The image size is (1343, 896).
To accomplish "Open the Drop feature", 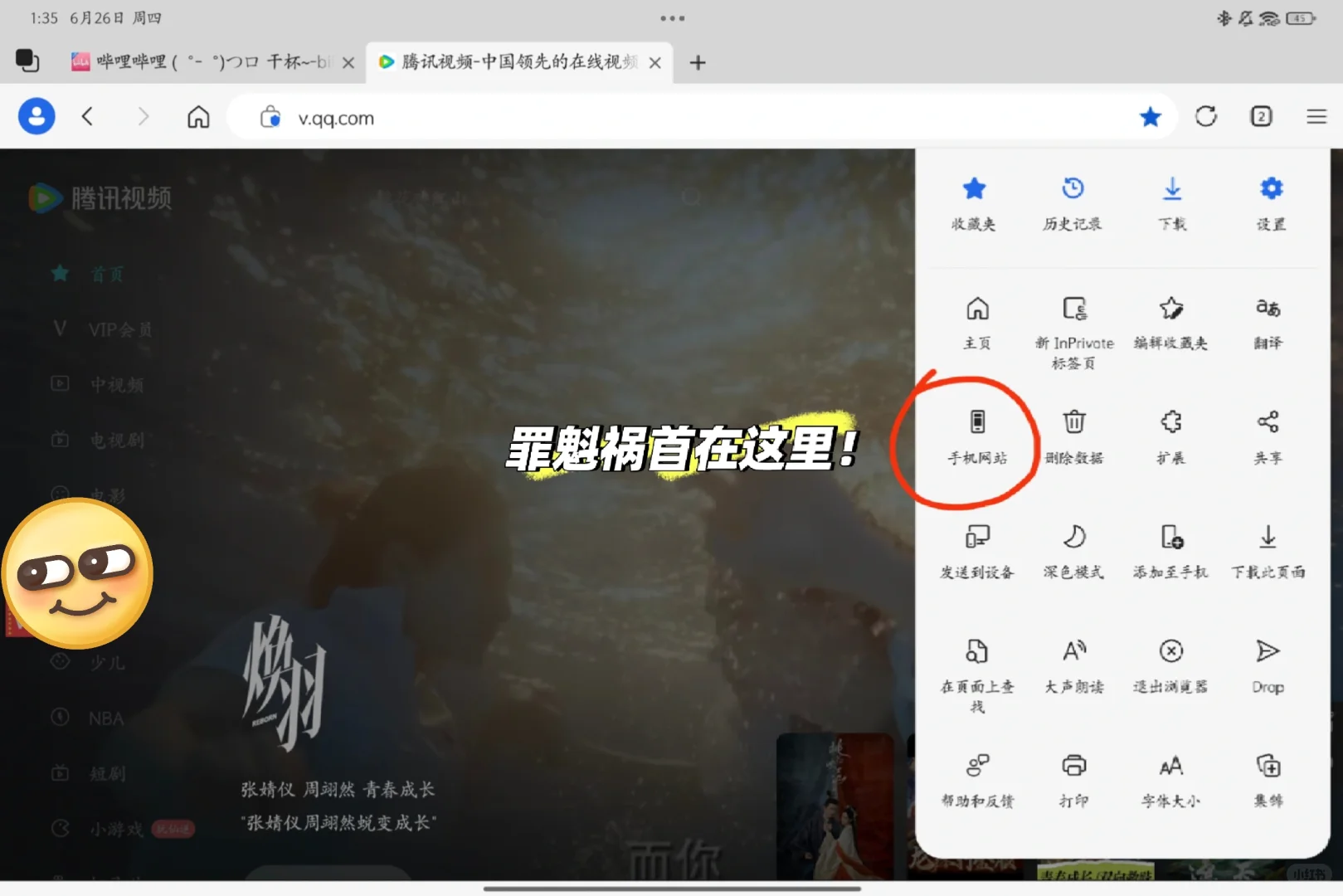I will point(1268,666).
